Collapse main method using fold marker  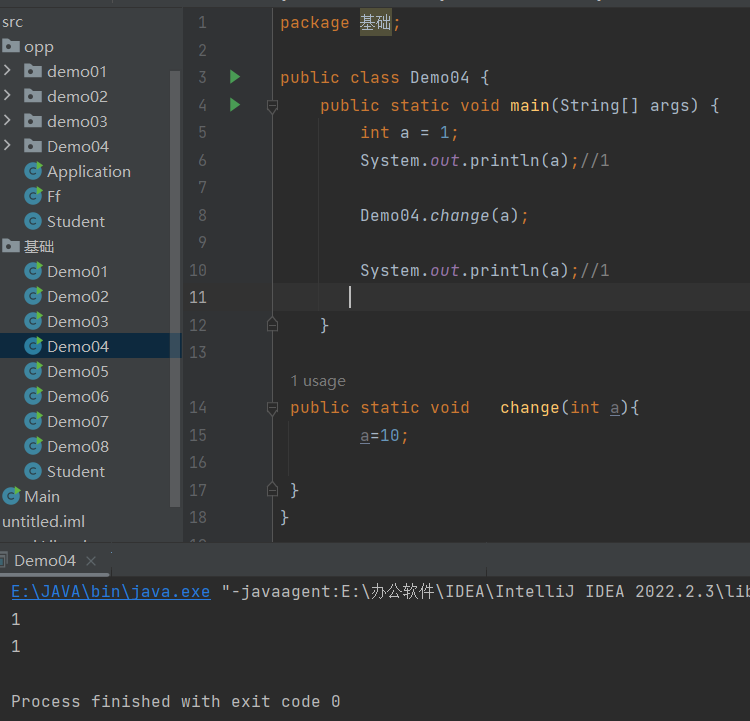[x=271, y=105]
